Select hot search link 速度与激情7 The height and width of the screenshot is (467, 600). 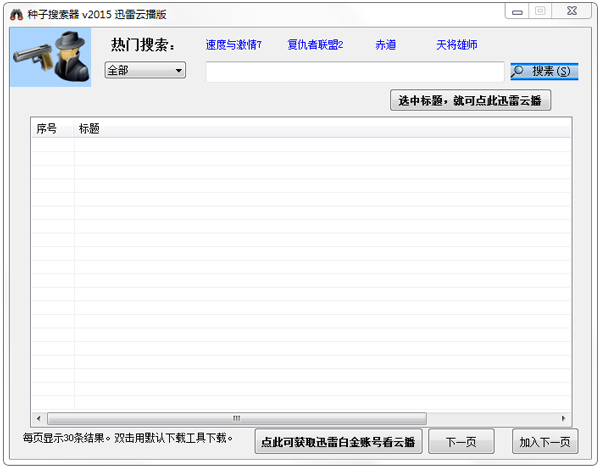click(233, 45)
